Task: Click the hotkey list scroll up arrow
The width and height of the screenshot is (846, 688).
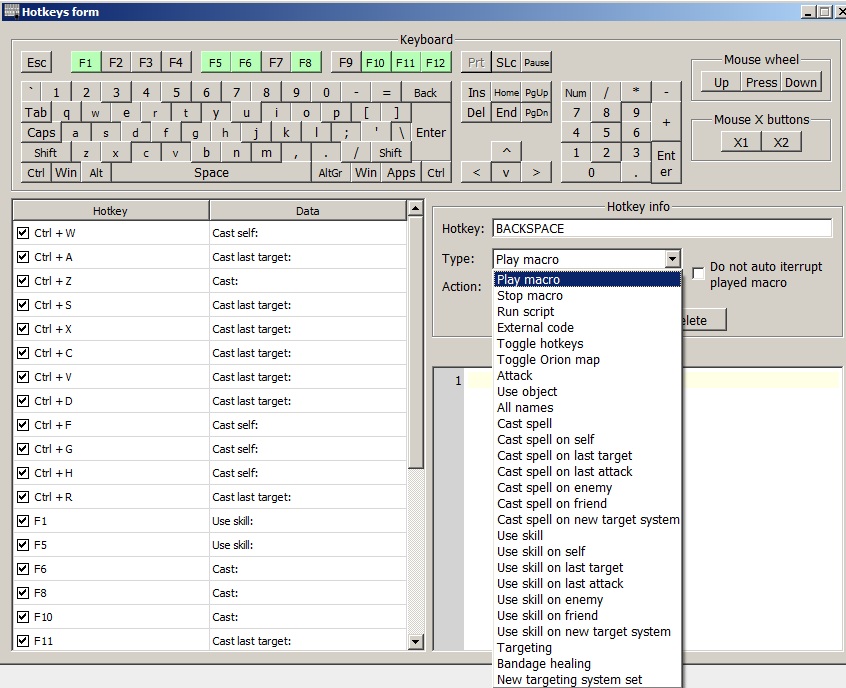Action: point(415,208)
